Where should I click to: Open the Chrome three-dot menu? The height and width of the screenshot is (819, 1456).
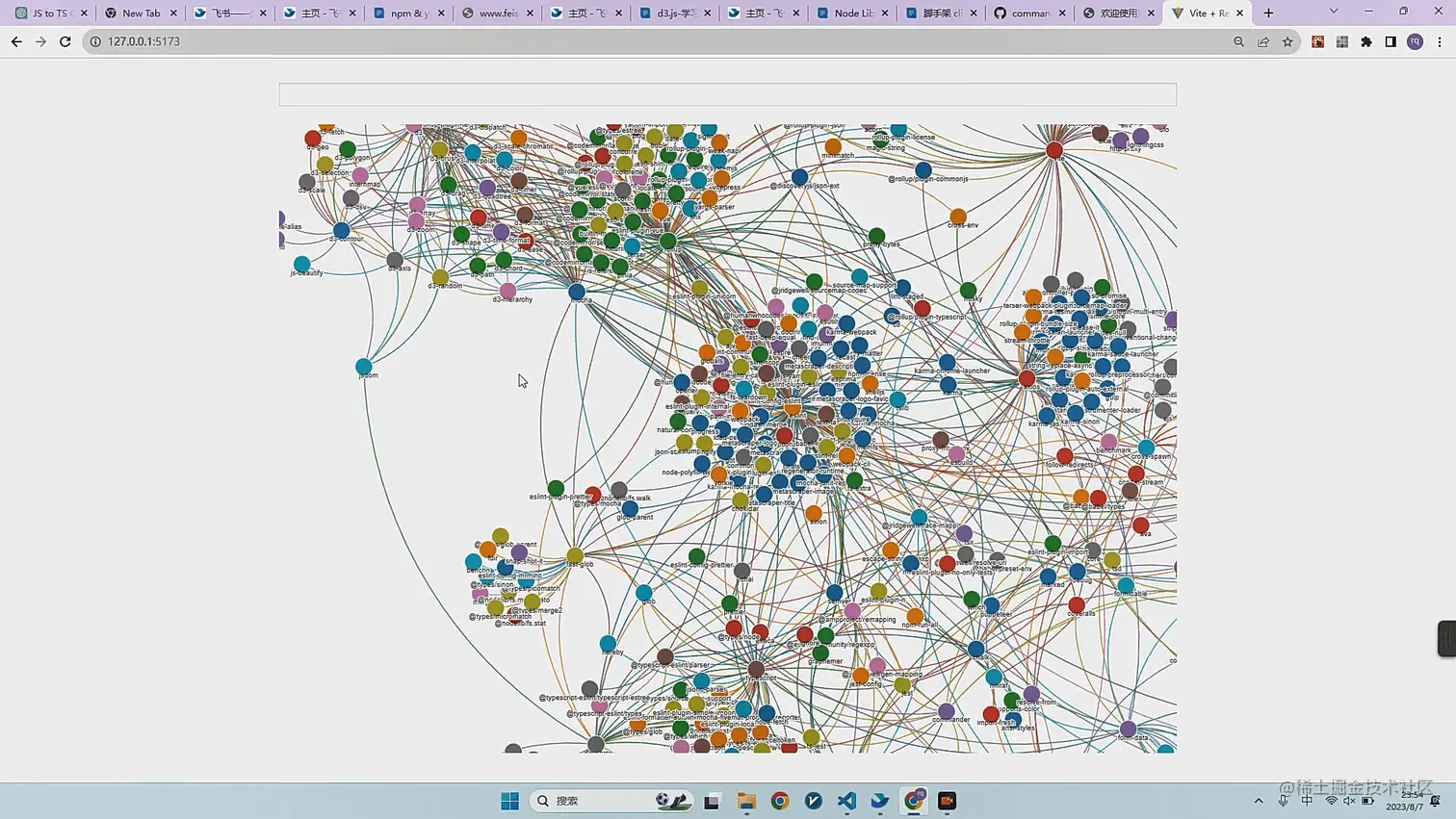(1440, 41)
